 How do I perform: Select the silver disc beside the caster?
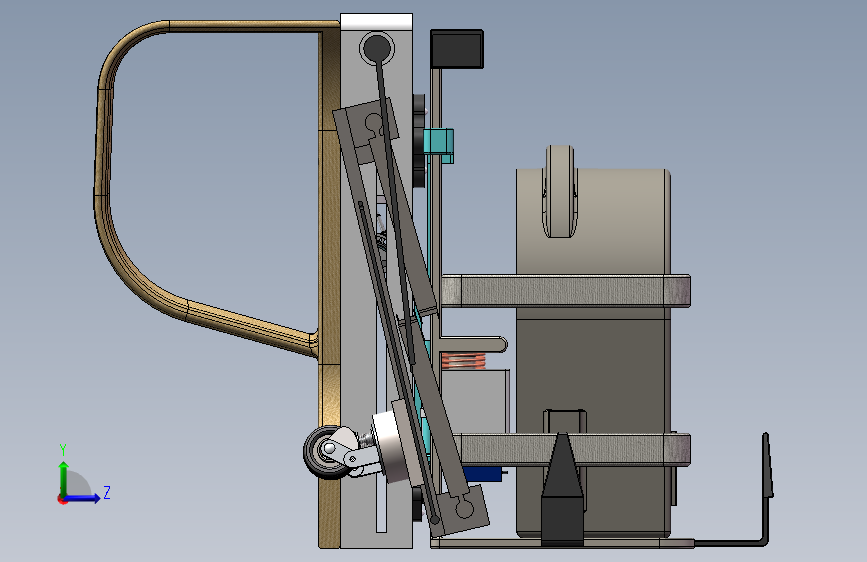pyautogui.click(x=390, y=448)
